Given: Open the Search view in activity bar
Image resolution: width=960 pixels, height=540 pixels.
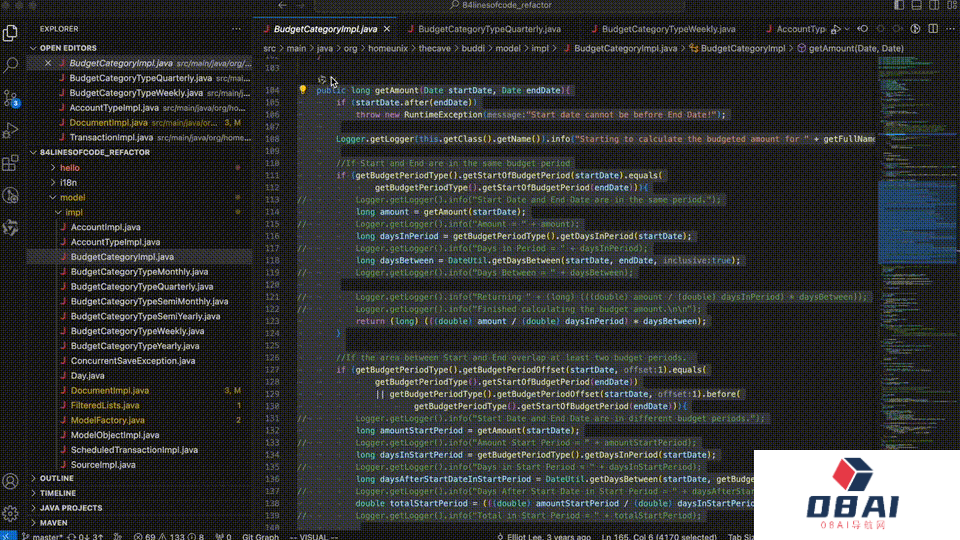Looking at the screenshot, I should (x=11, y=66).
